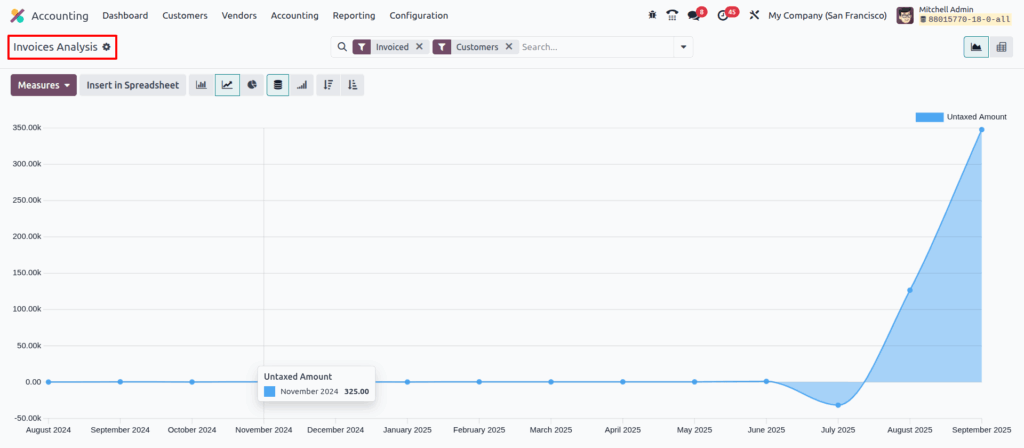Open the Dashboard menu
Screen dimensions: 1024x448
(x=125, y=15)
